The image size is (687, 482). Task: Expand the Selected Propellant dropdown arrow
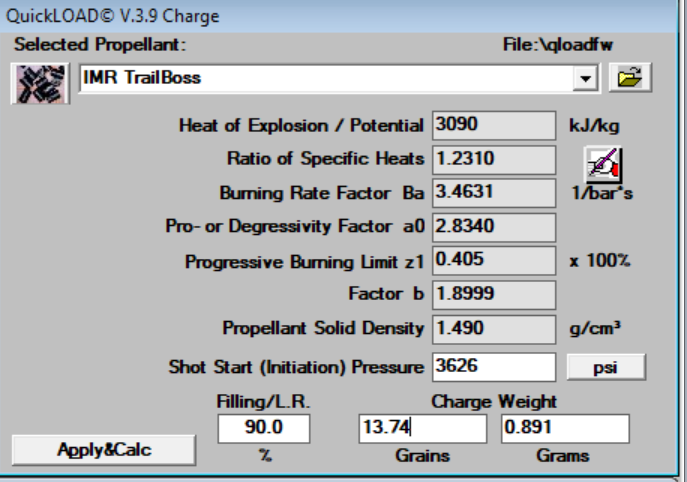click(x=585, y=78)
